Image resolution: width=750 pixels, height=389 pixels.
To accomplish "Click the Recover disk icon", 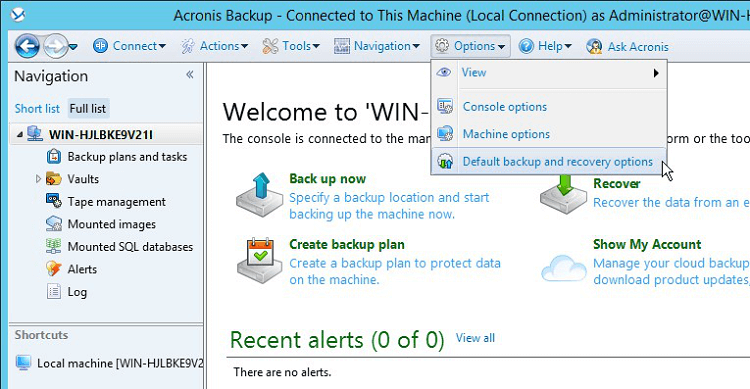I will tap(563, 194).
